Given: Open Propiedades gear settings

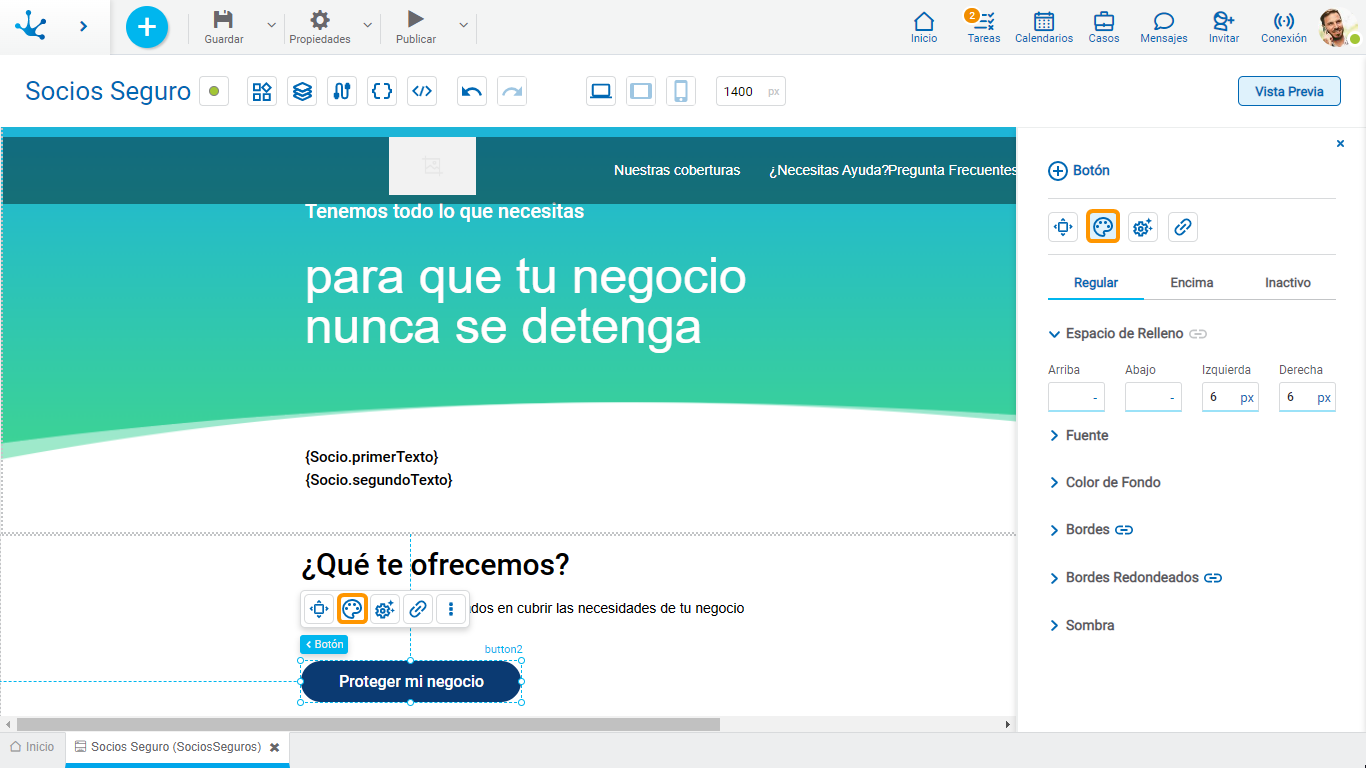Looking at the screenshot, I should click(320, 19).
